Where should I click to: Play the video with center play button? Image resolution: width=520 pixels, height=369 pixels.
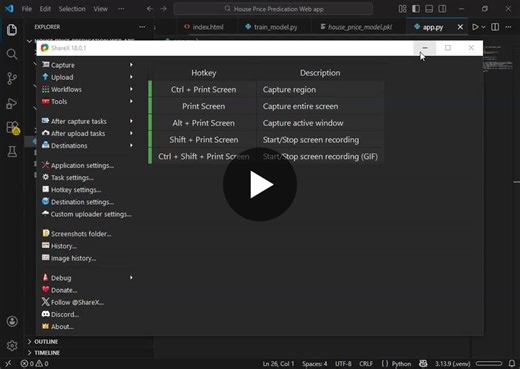260,184
